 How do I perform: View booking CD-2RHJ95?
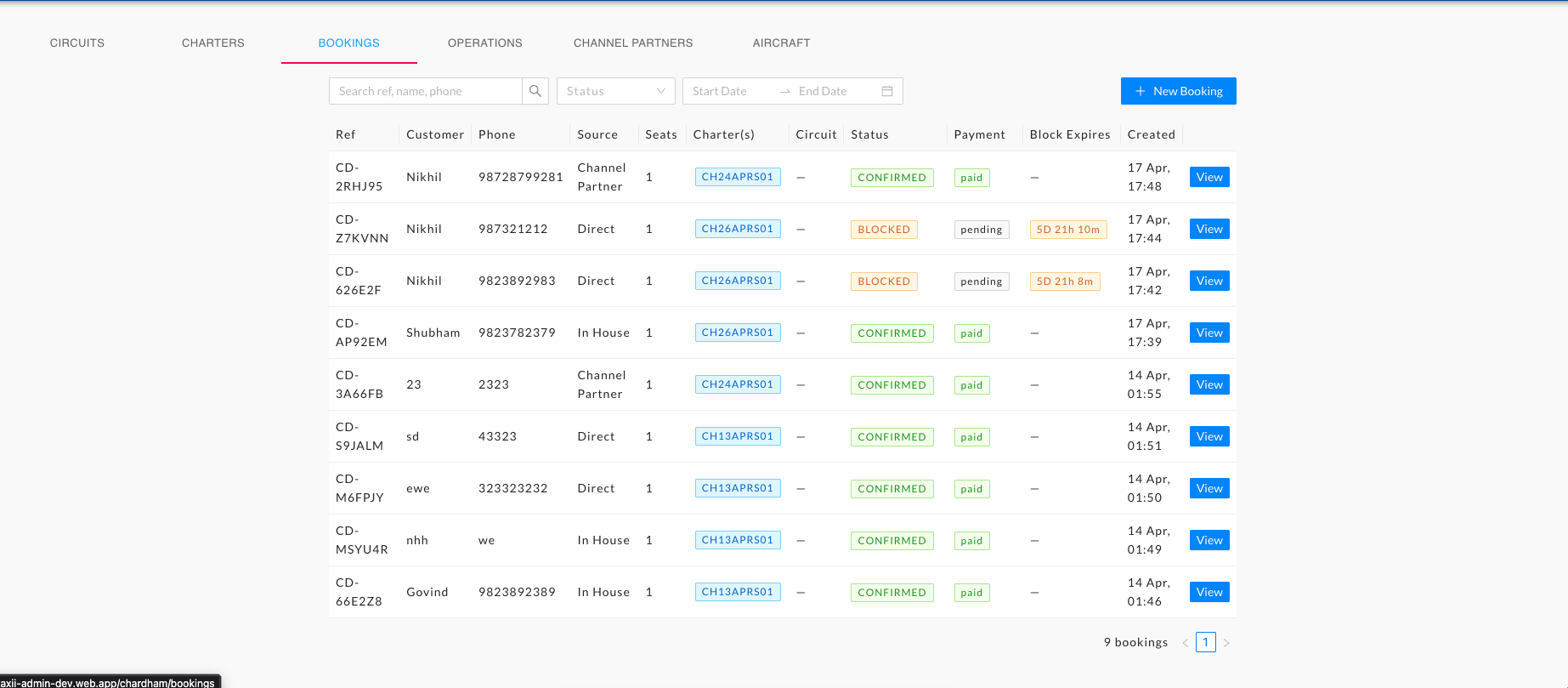[1209, 177]
